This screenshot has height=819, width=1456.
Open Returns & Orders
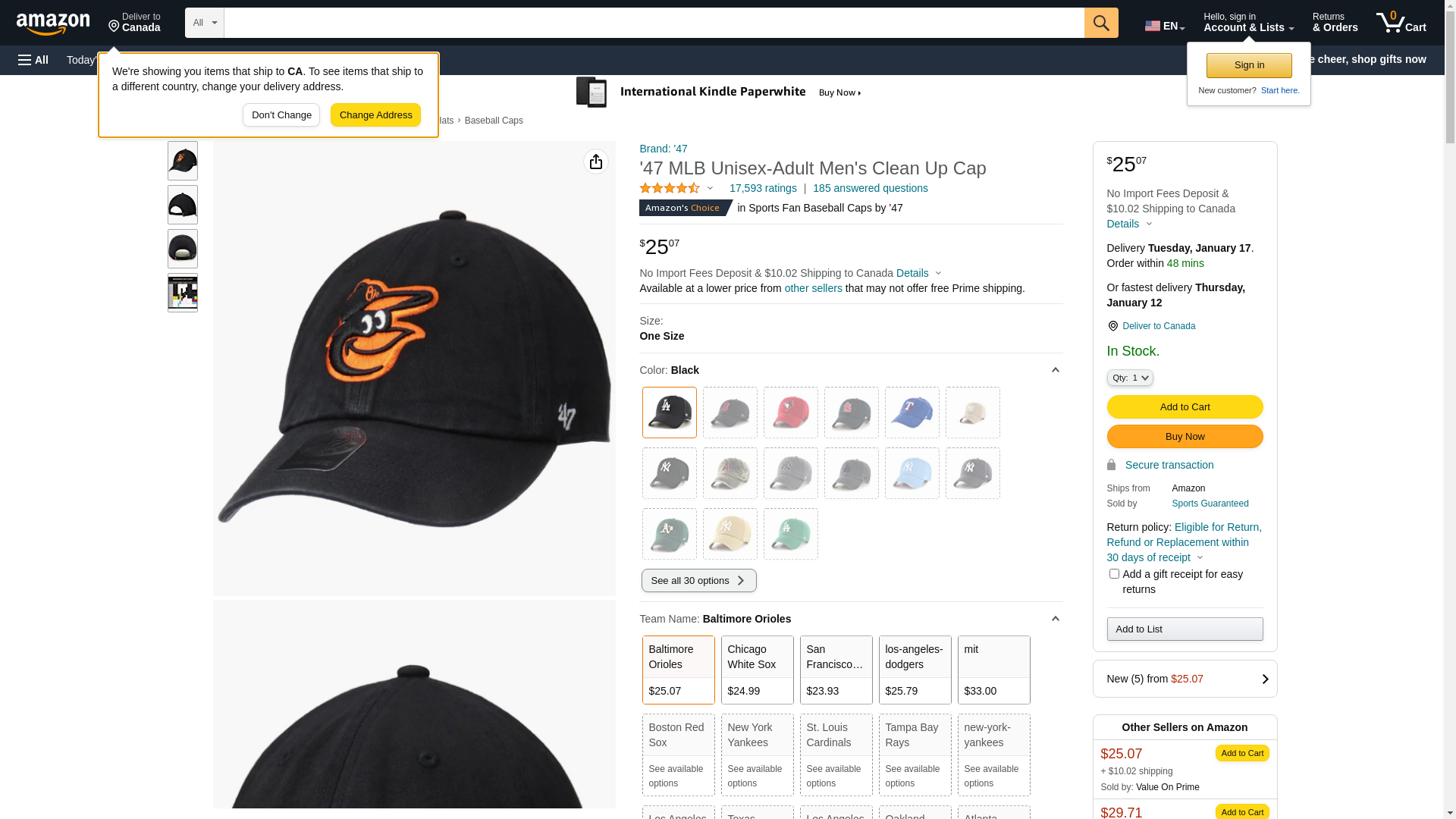(1335, 23)
